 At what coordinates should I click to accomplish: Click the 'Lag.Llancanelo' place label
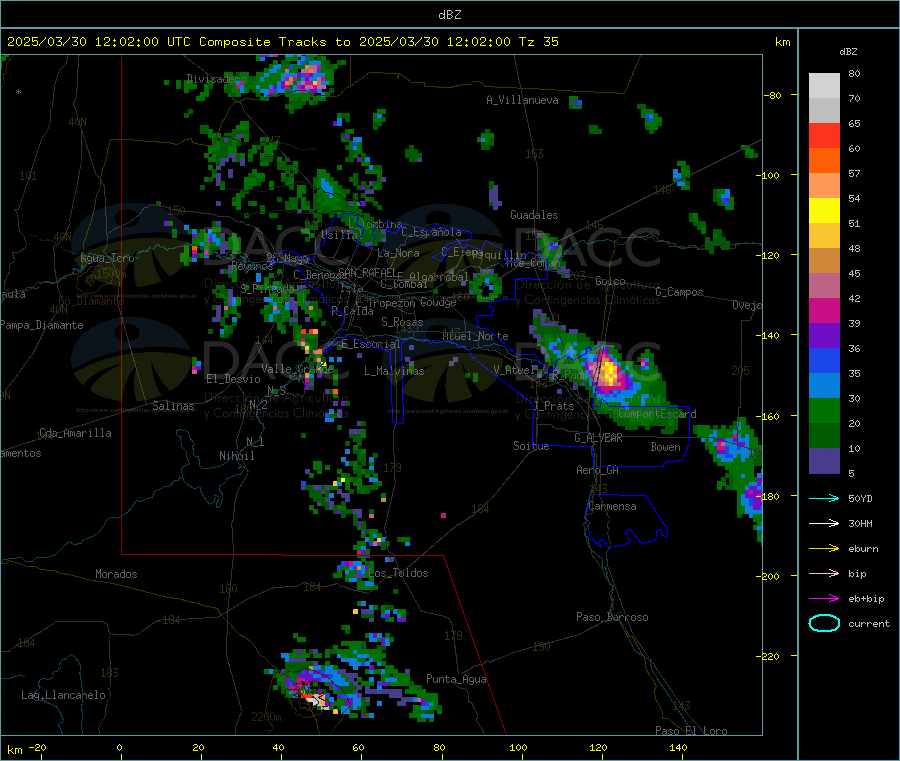(63, 695)
